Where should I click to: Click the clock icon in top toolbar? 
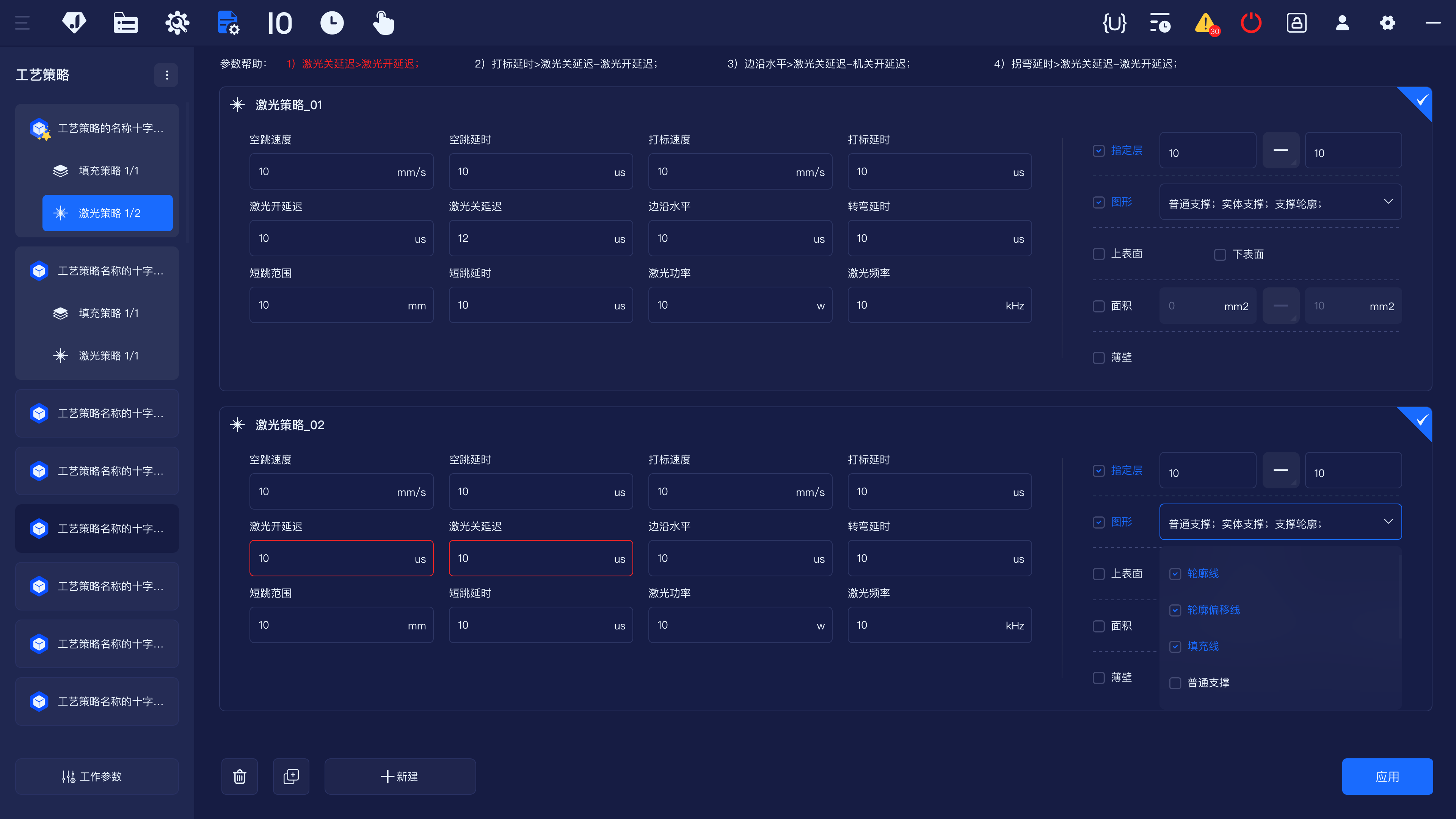332,23
